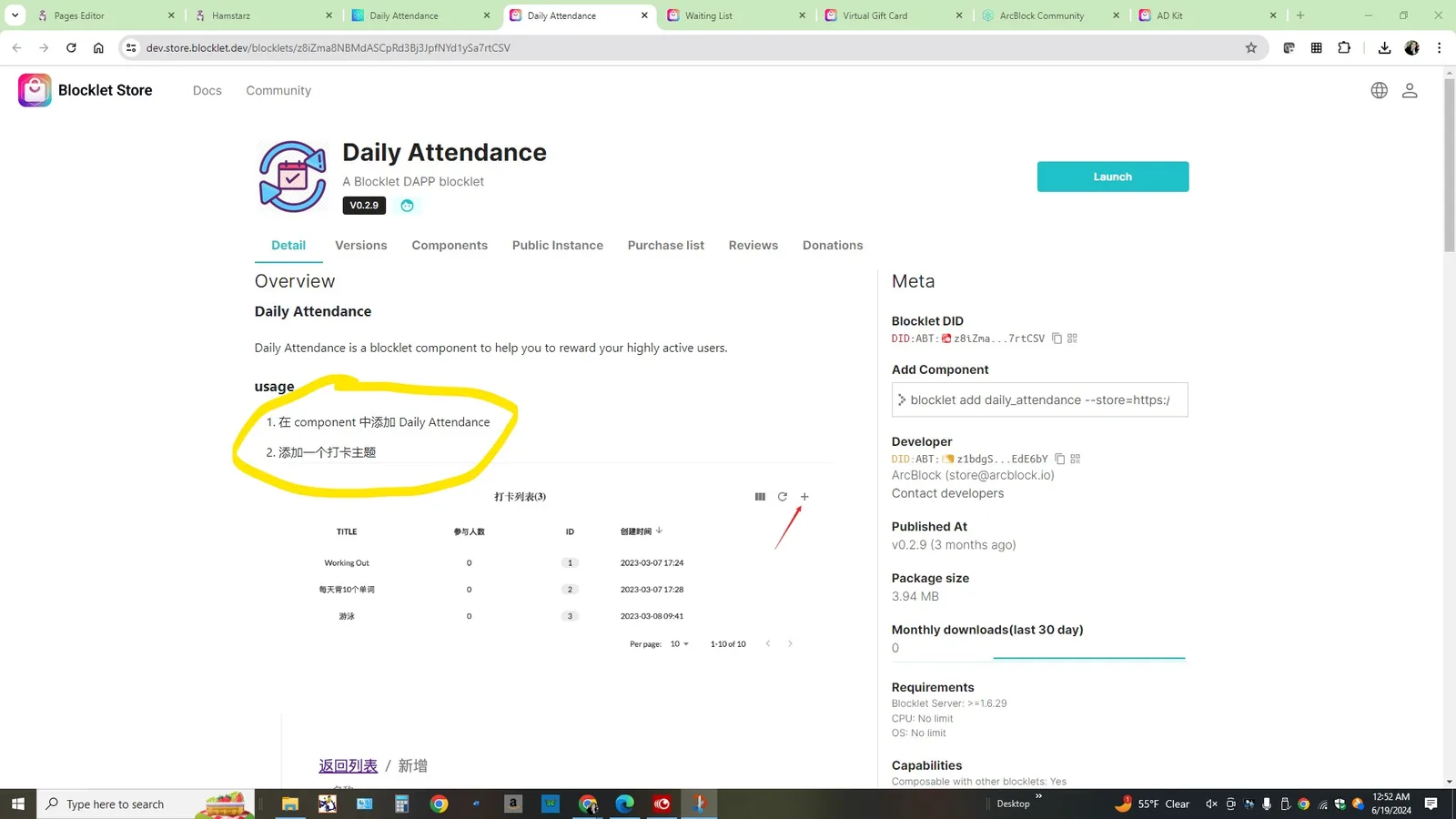Close the Hamstarz browser tab

(x=329, y=15)
